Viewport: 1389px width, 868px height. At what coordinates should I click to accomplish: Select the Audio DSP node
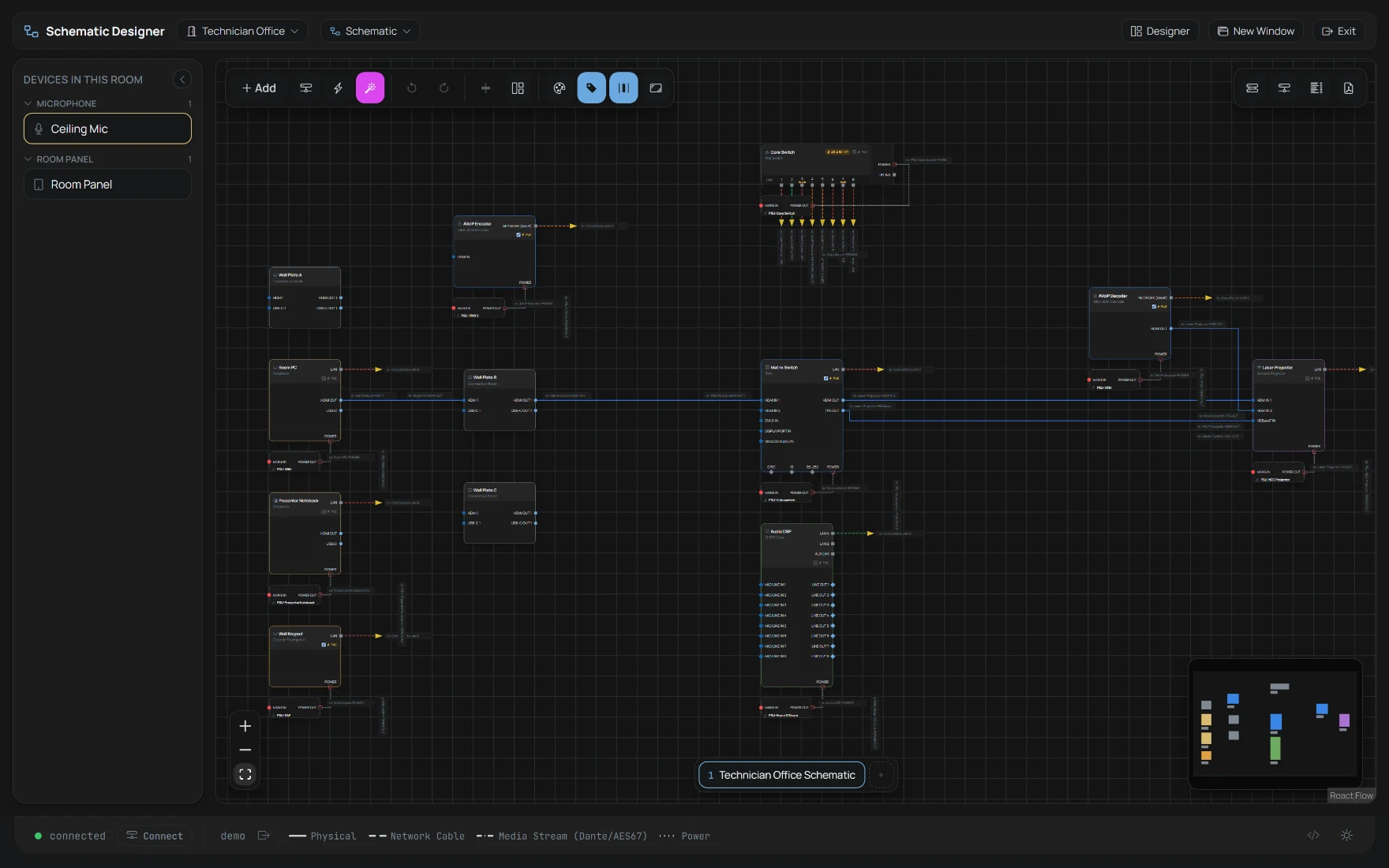point(797,605)
